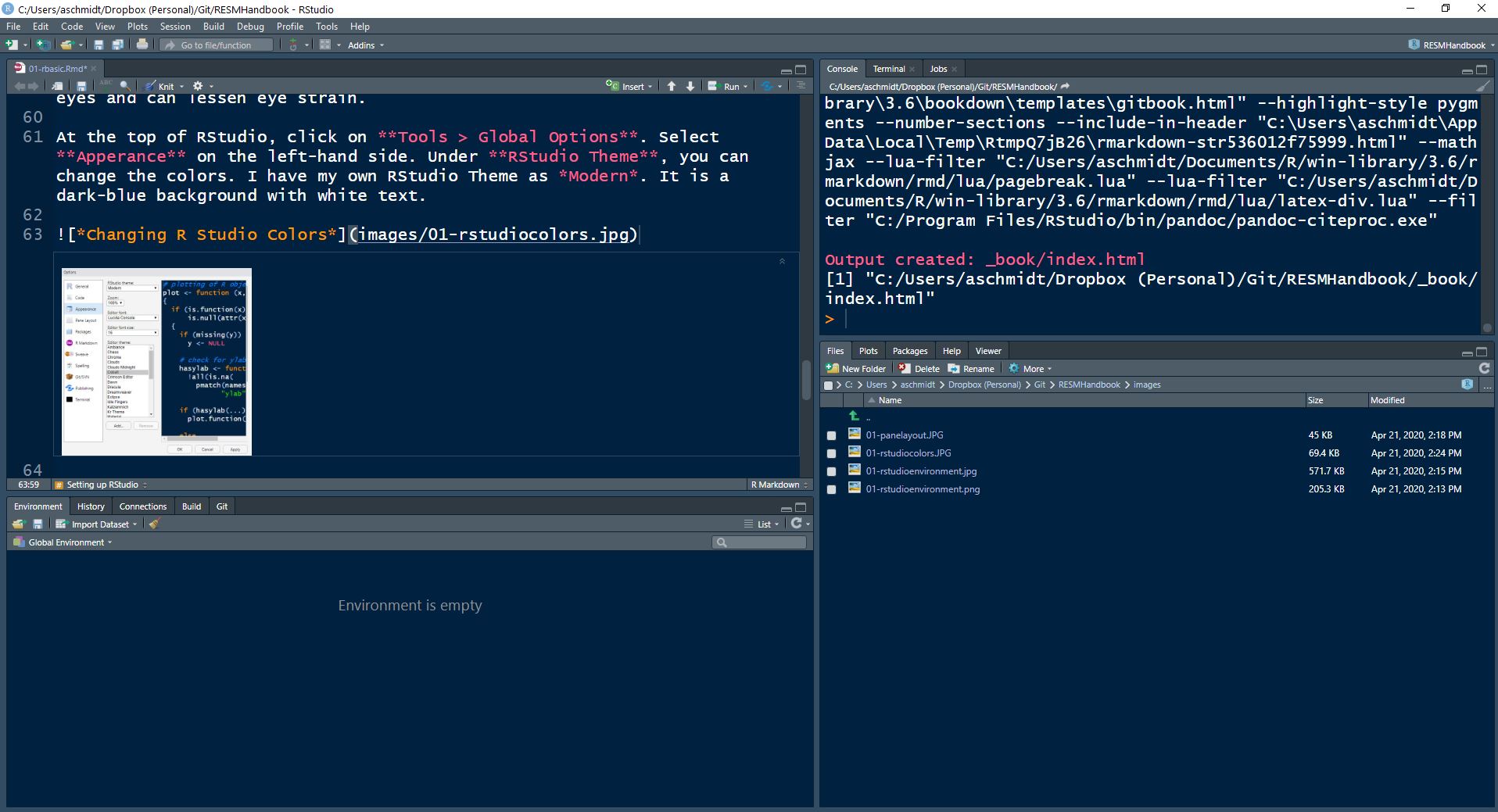1498x812 pixels.
Task: Open the More dropdown in the Files pane
Action: [1030, 368]
